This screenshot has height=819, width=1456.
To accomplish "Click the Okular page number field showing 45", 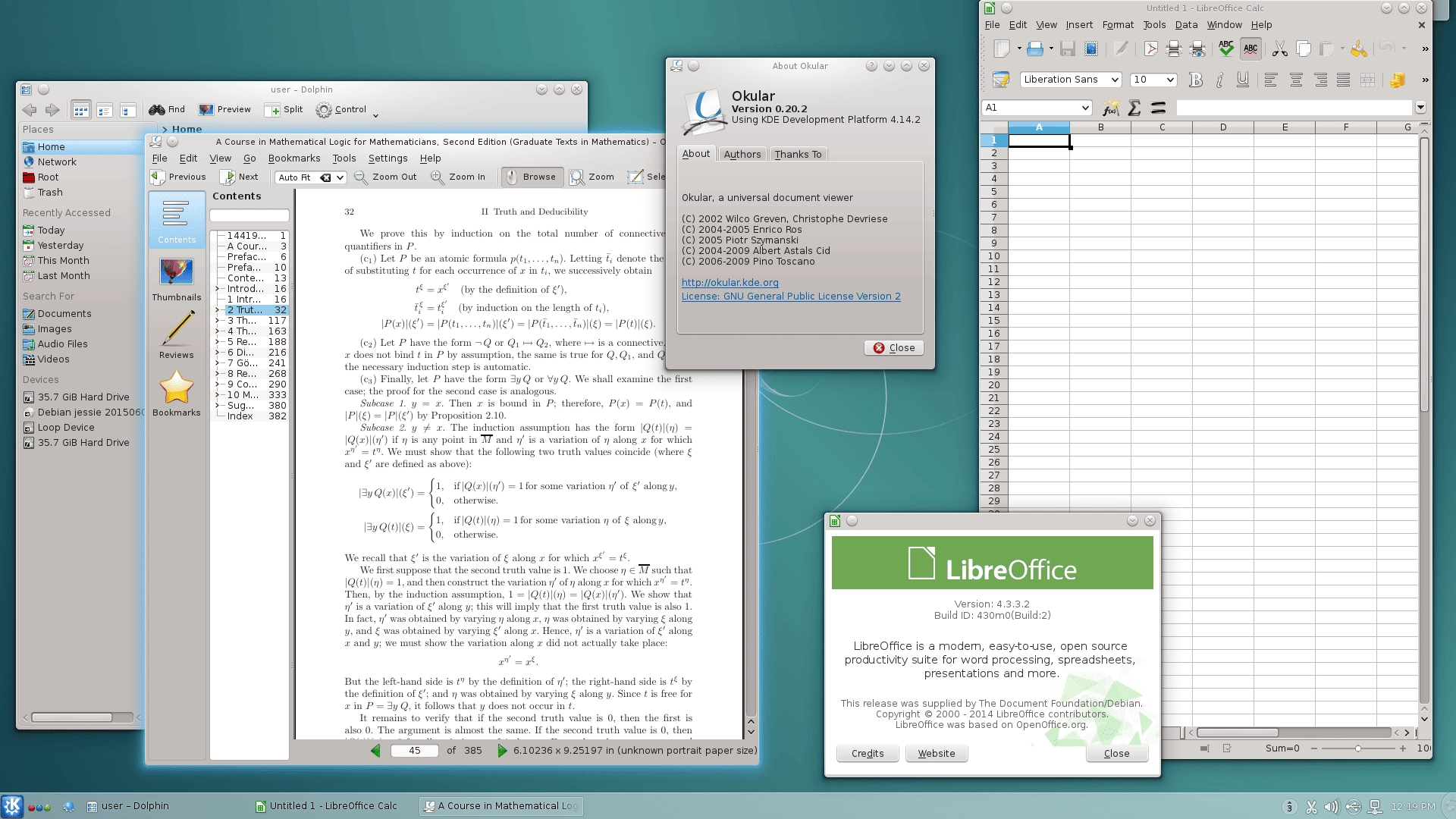I will coord(414,751).
